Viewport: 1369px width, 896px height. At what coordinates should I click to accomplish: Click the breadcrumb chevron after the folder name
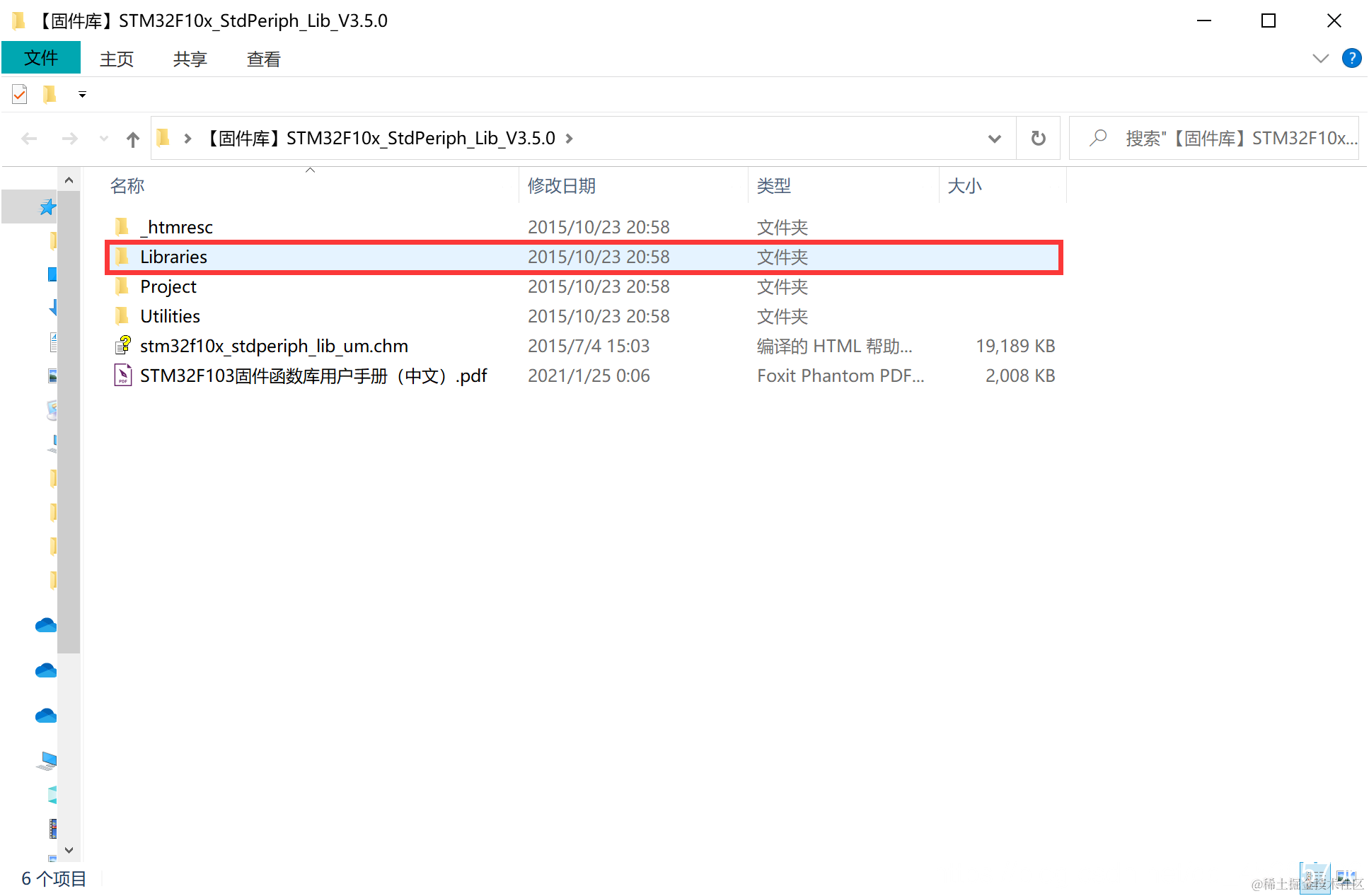click(x=569, y=139)
